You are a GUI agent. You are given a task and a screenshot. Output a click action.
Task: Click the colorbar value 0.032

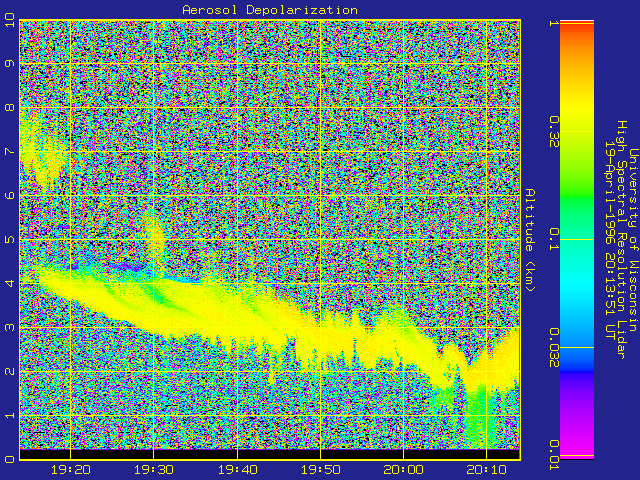pyautogui.click(x=554, y=348)
